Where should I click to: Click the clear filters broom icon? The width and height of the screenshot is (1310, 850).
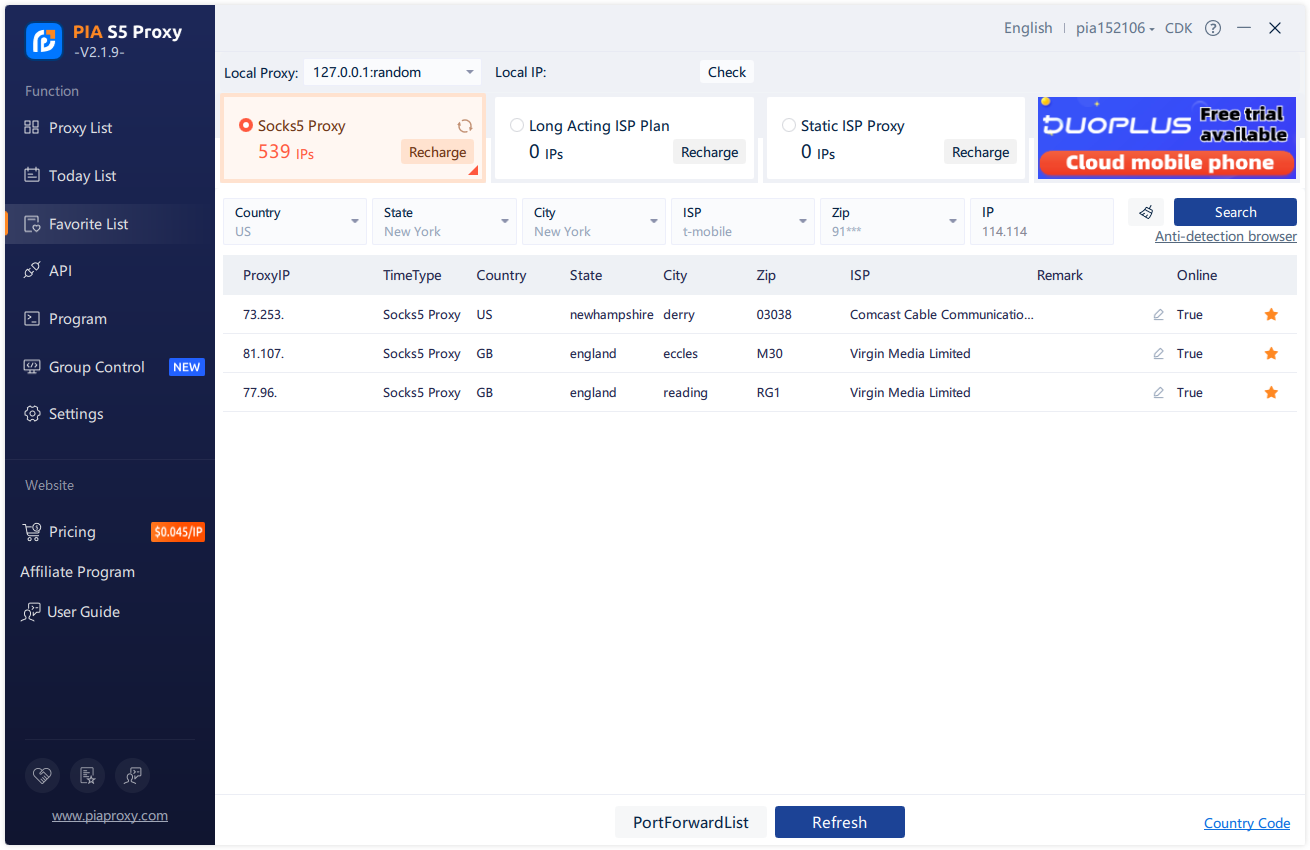click(1146, 212)
